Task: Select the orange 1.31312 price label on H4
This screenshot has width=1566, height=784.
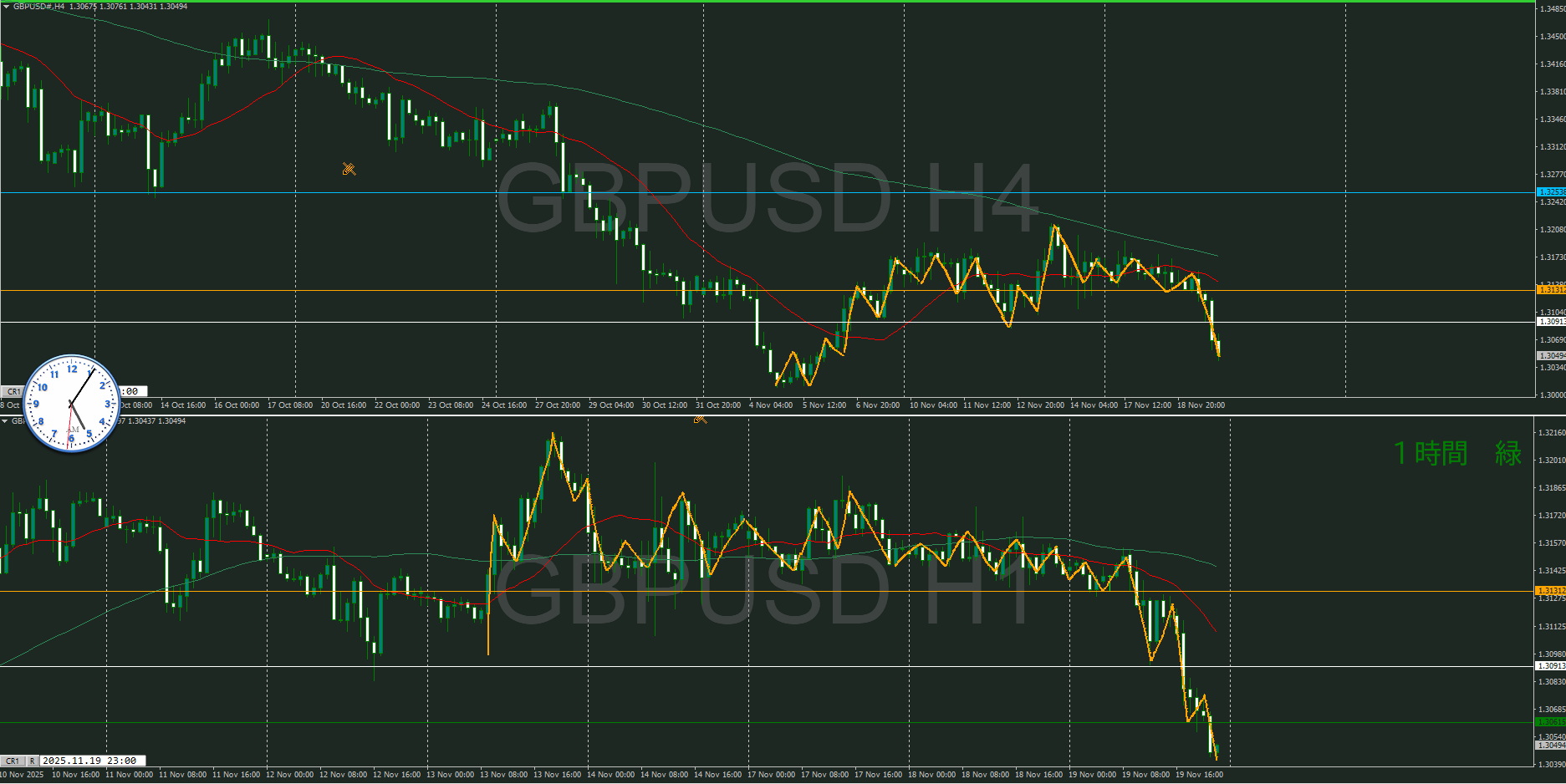Action: coord(1551,290)
